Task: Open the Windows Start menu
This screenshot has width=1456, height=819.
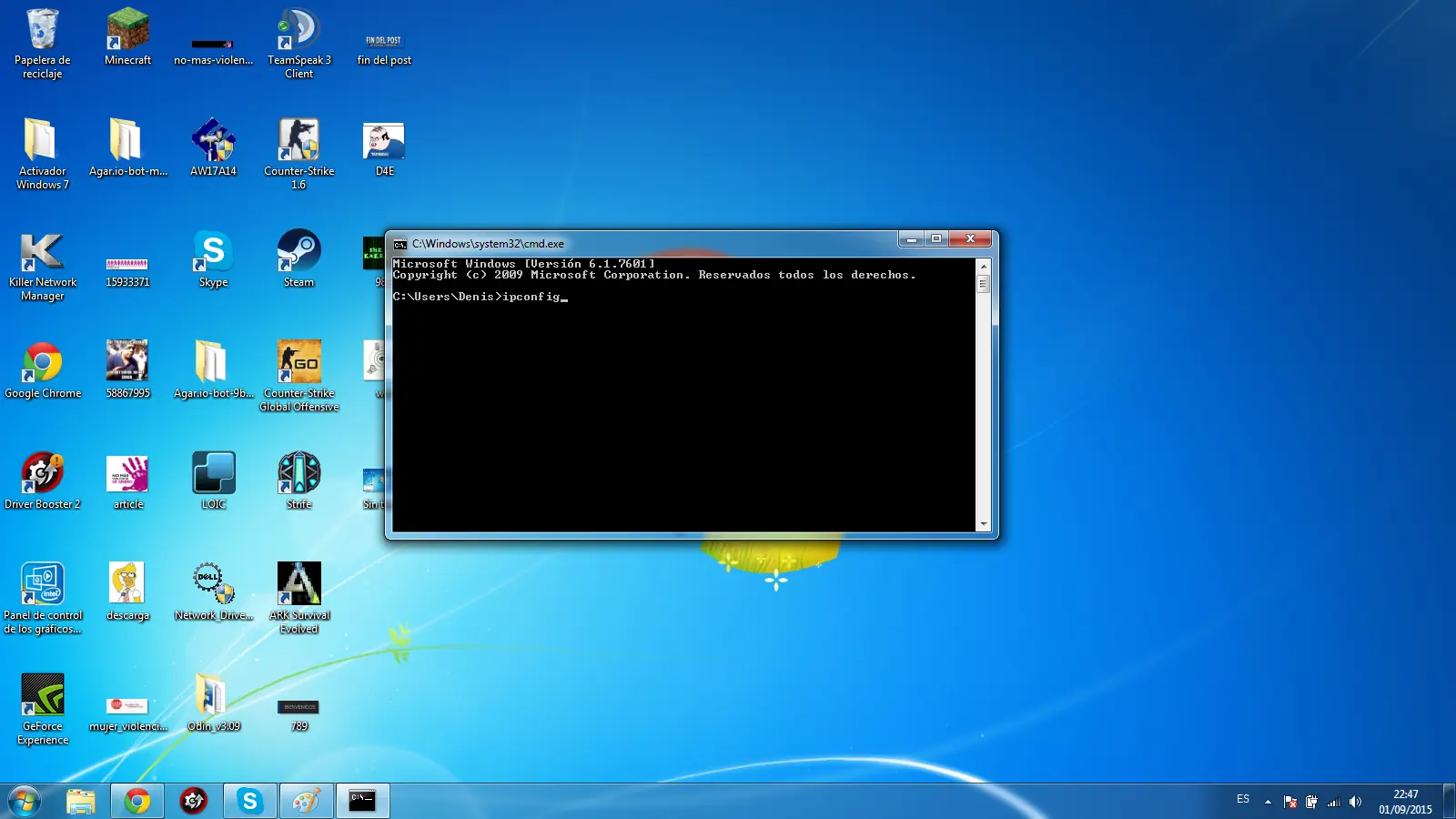Action: (x=24, y=801)
